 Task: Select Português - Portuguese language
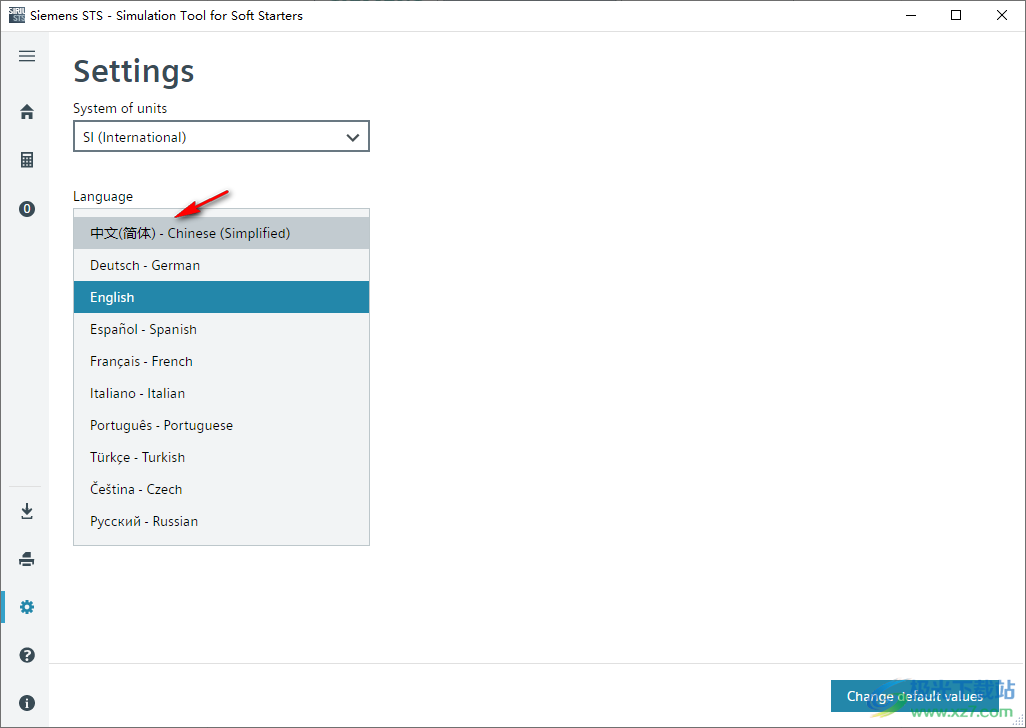221,426
